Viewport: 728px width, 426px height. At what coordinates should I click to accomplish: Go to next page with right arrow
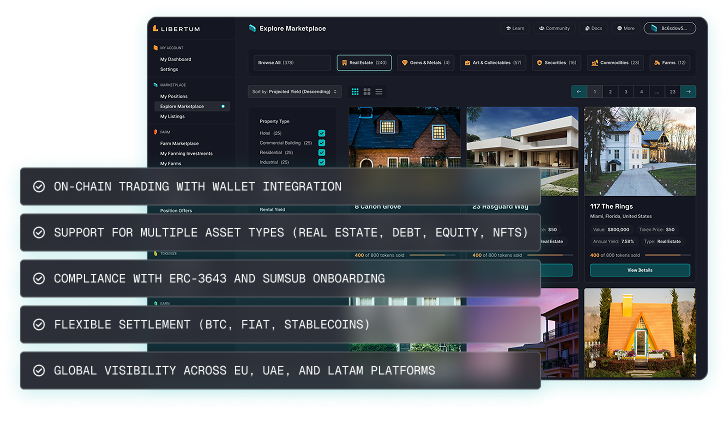tap(688, 92)
